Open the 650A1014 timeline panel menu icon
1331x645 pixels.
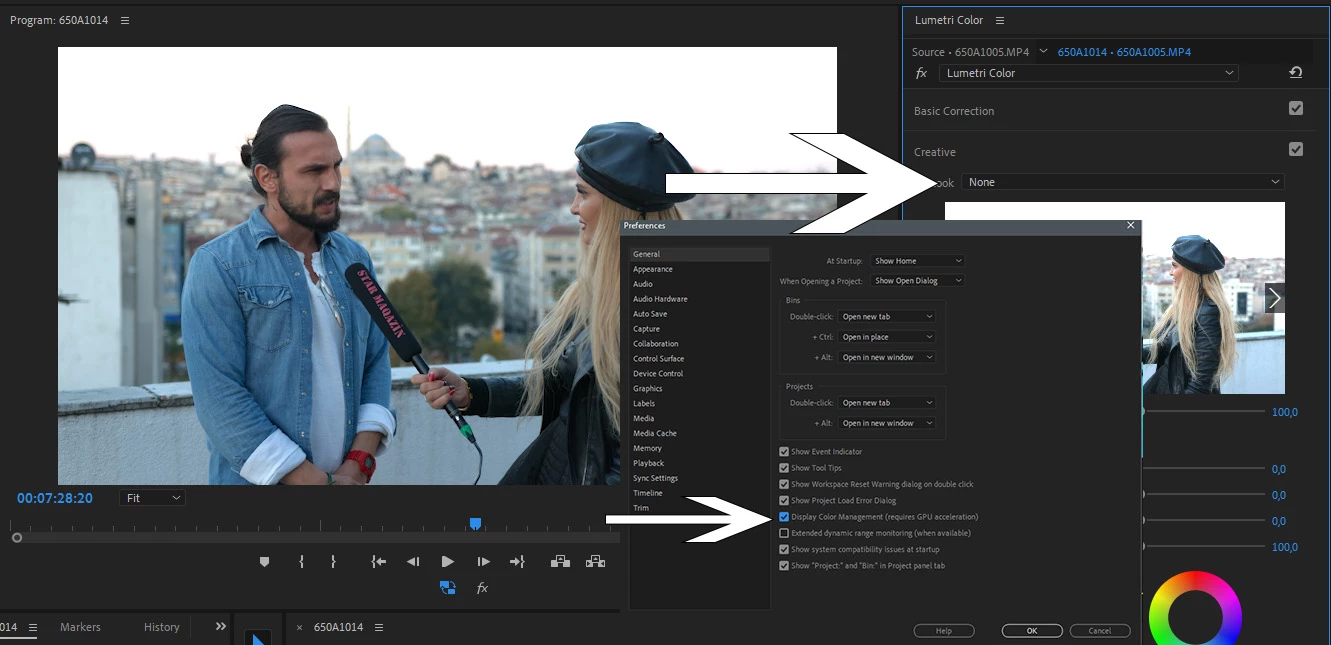pyautogui.click(x=379, y=628)
